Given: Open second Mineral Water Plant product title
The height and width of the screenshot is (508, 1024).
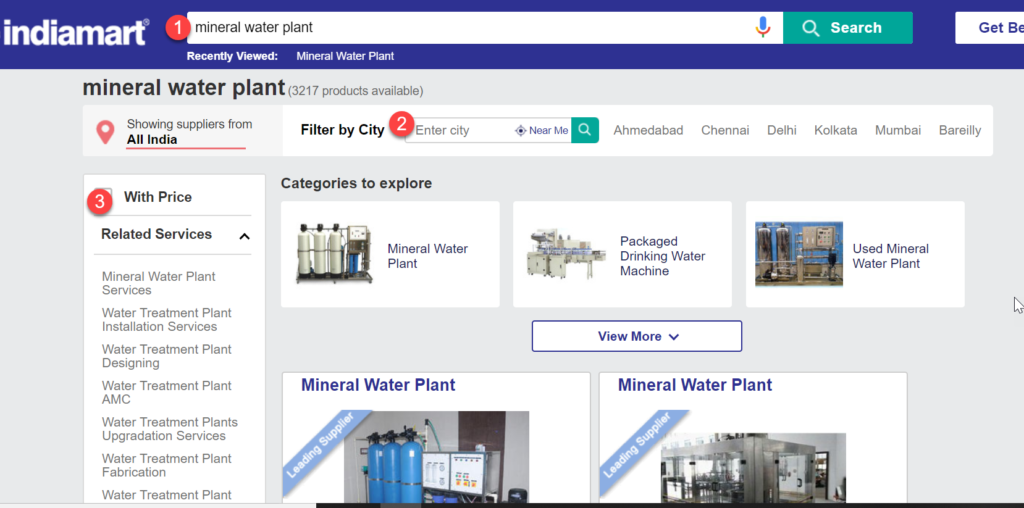Looking at the screenshot, I should 695,385.
